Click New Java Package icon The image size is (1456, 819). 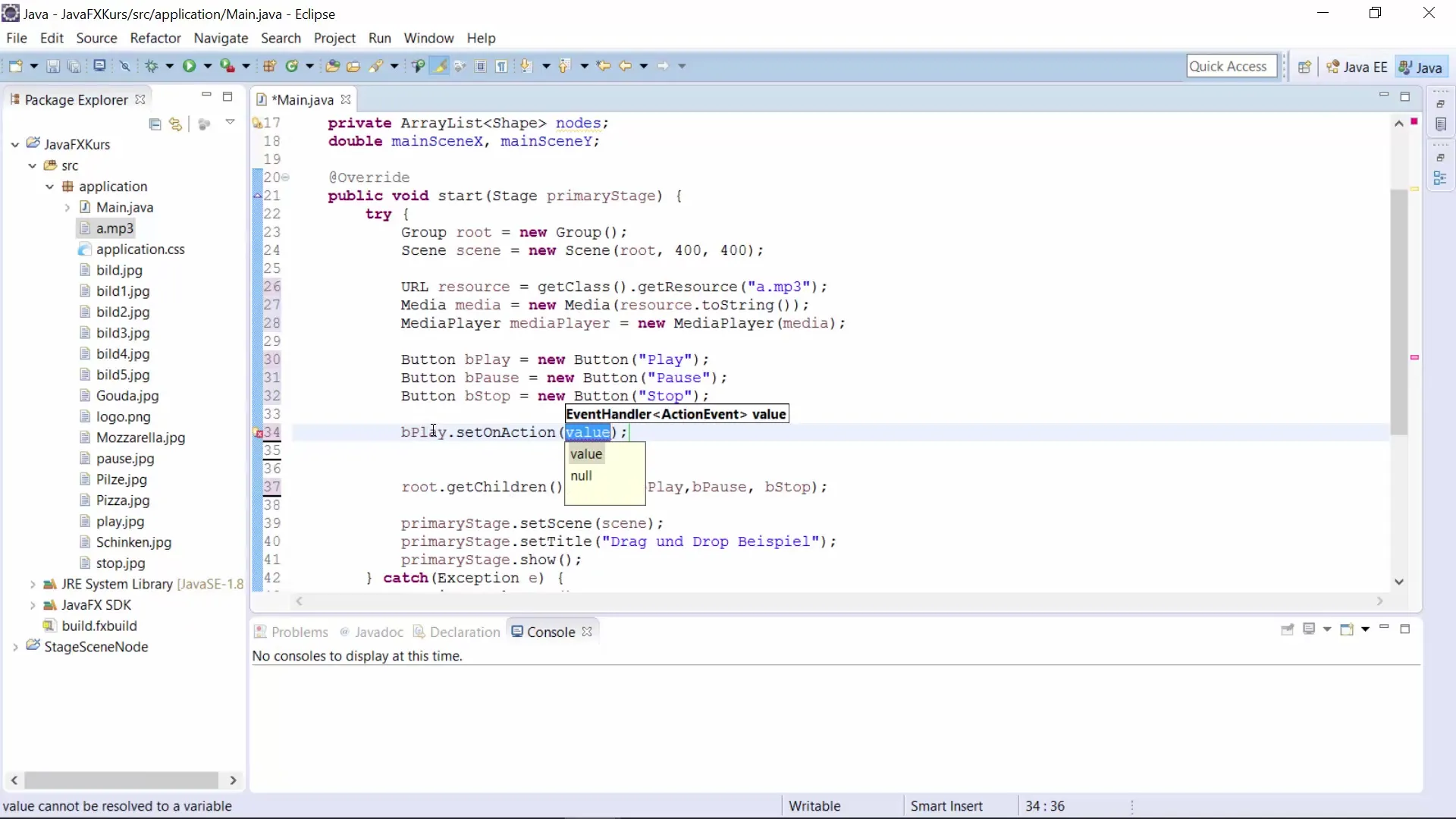coord(269,67)
